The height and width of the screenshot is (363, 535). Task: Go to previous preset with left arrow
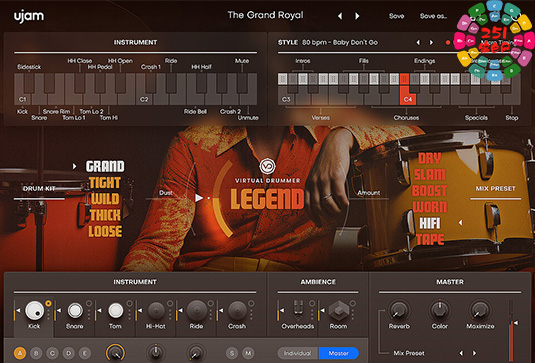(x=340, y=16)
